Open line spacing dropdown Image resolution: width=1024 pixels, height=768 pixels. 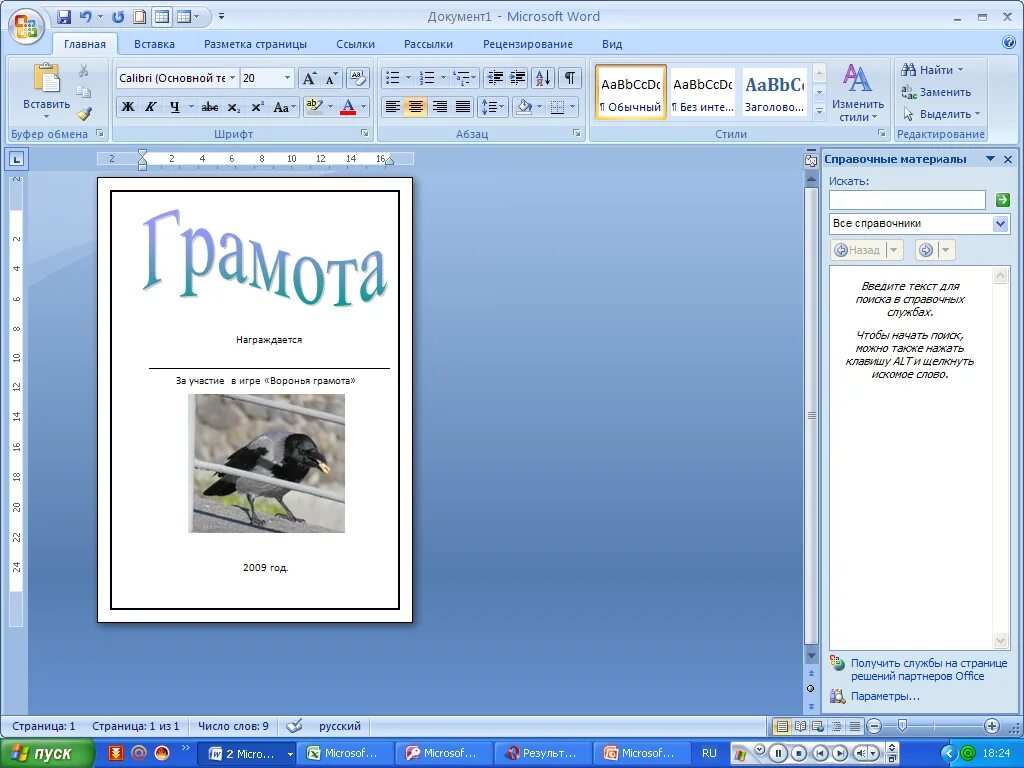(x=493, y=106)
